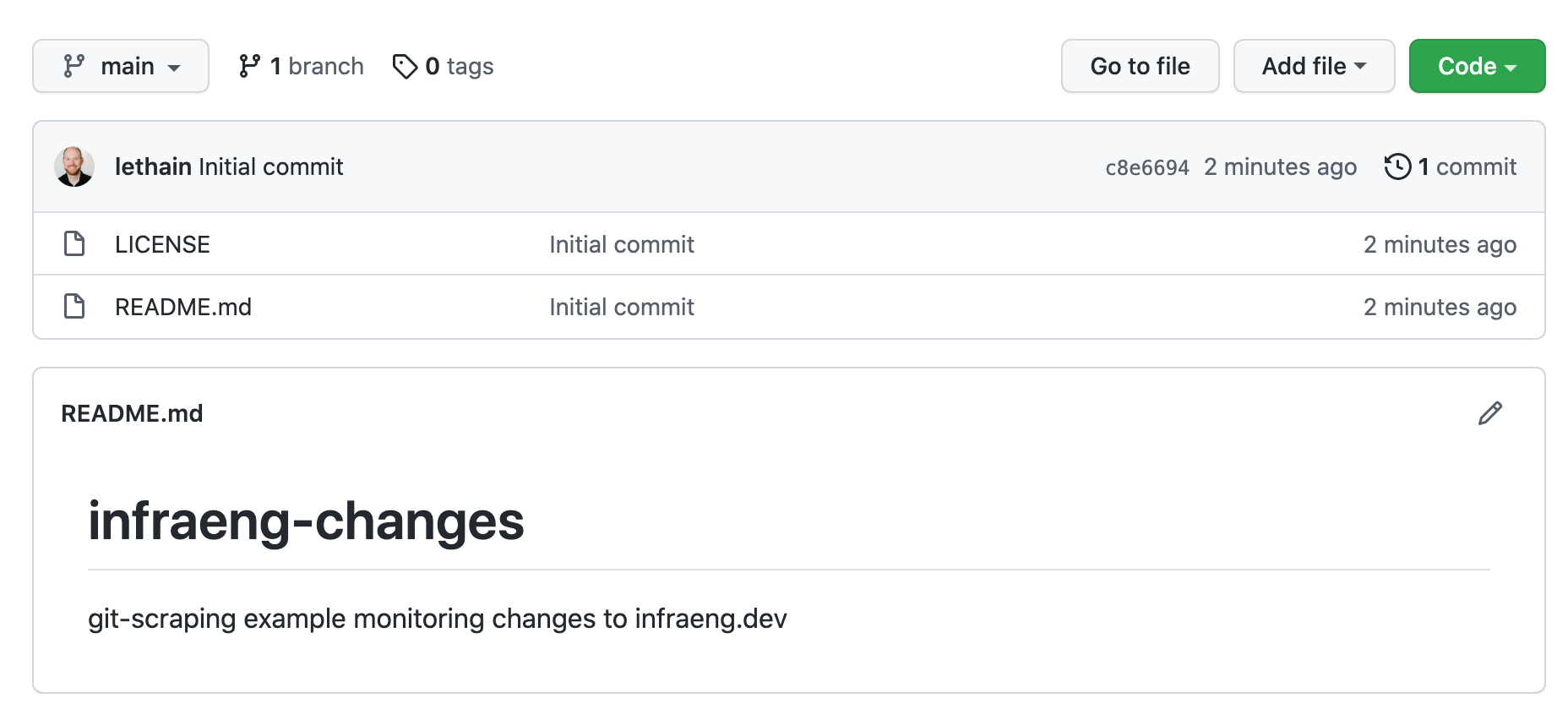This screenshot has width=1568, height=720.
Task: Click the Go to file button
Action: (1140, 66)
